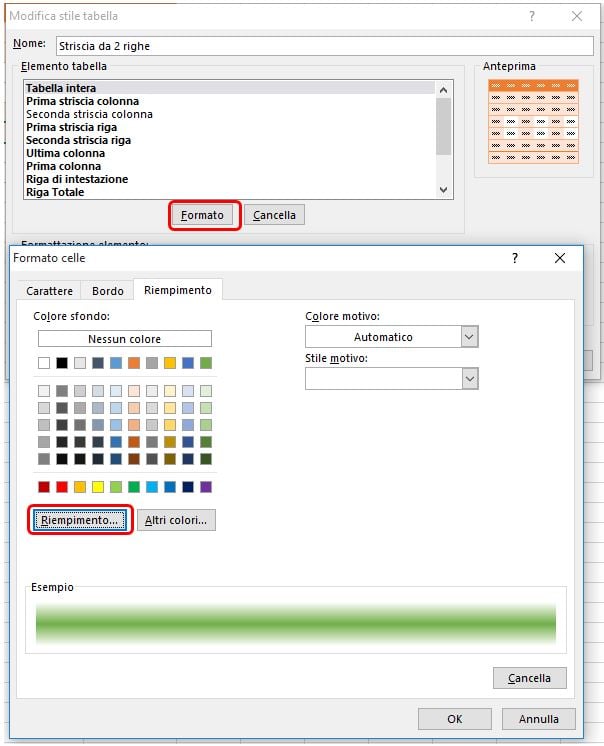Switch to the Bordo tab
Screen dimensions: 604x746
pyautogui.click(x=108, y=291)
